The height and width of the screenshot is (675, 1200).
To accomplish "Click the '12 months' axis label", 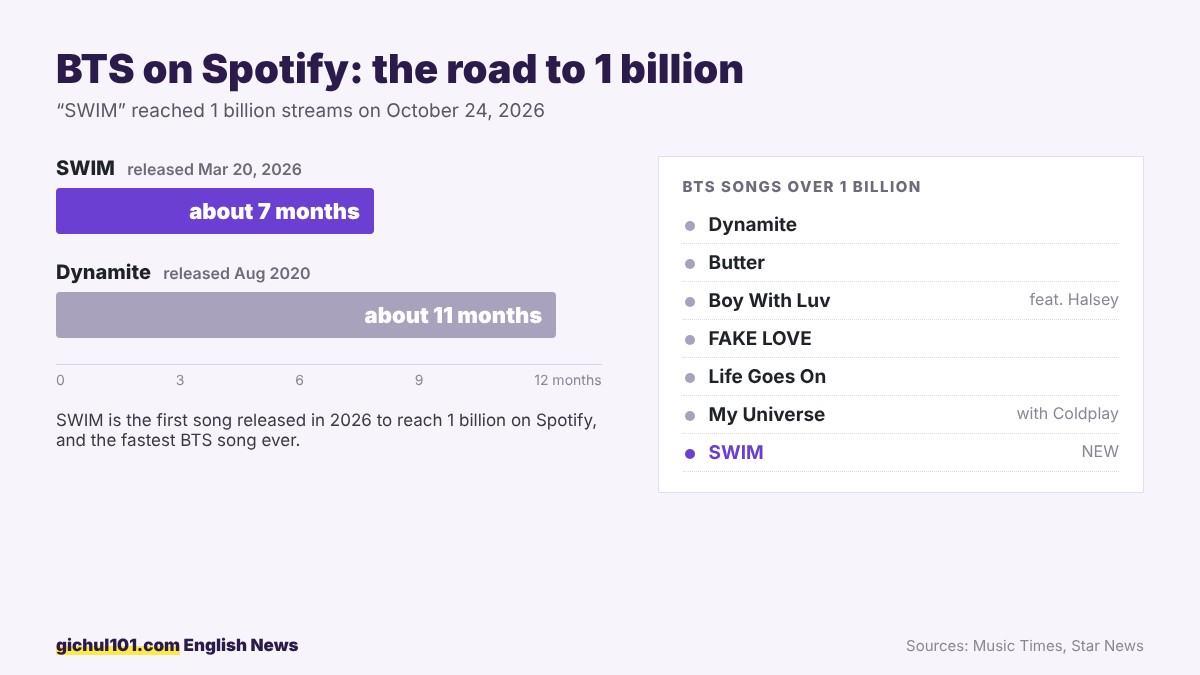I will click(x=568, y=380).
